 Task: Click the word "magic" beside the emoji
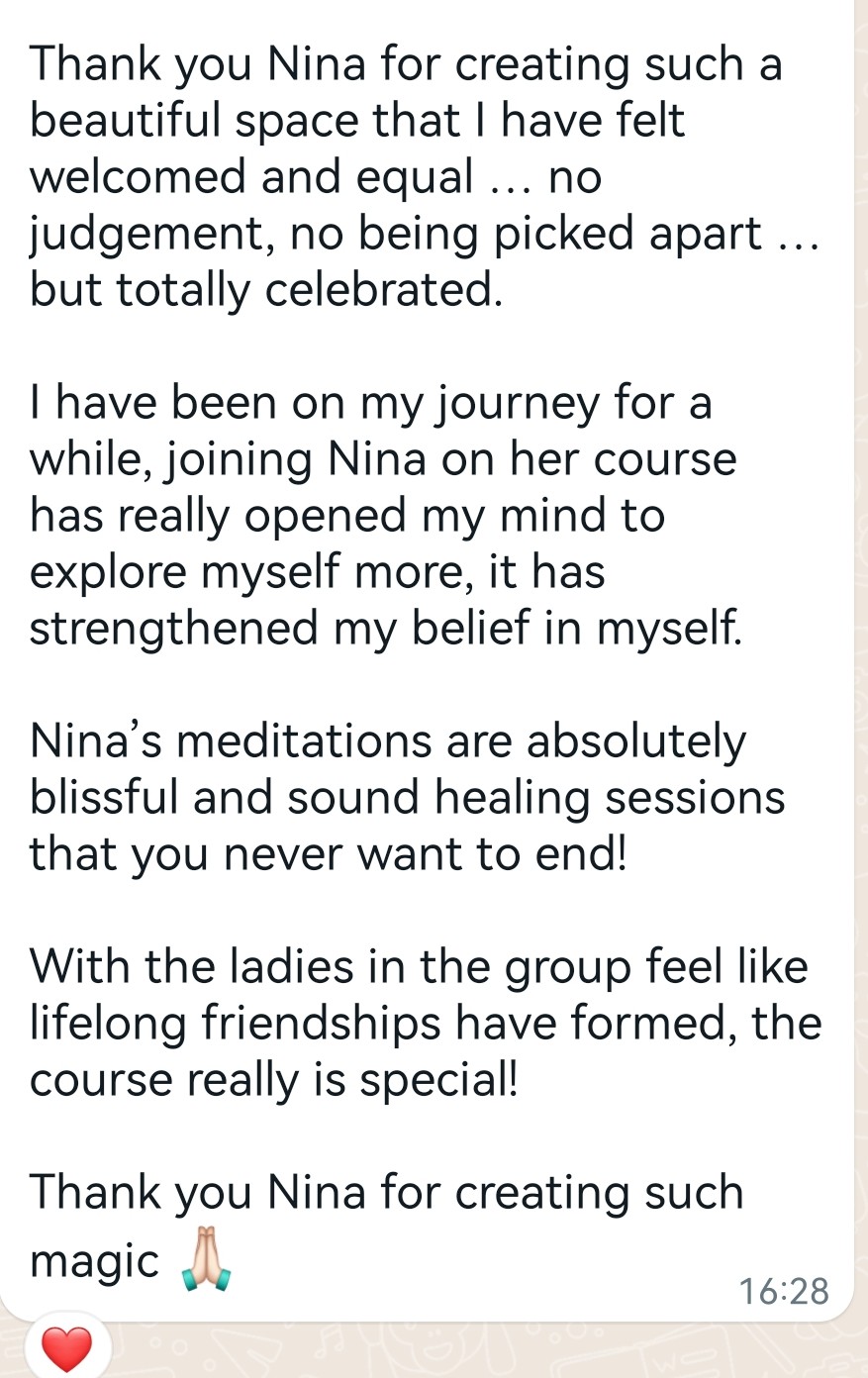[95, 1261]
